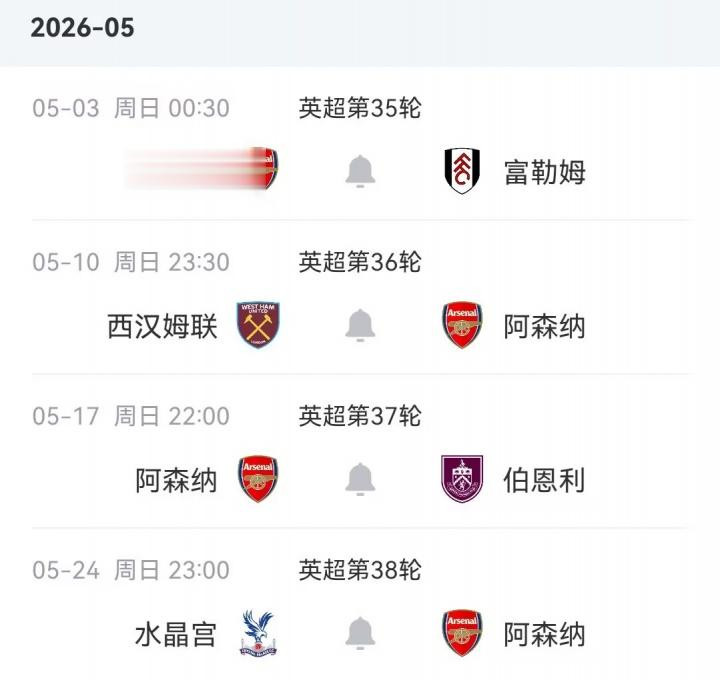The width and height of the screenshot is (720, 680).
Task: Tap Arsenal crest in the Crystal Palace match
Action: coord(461,634)
